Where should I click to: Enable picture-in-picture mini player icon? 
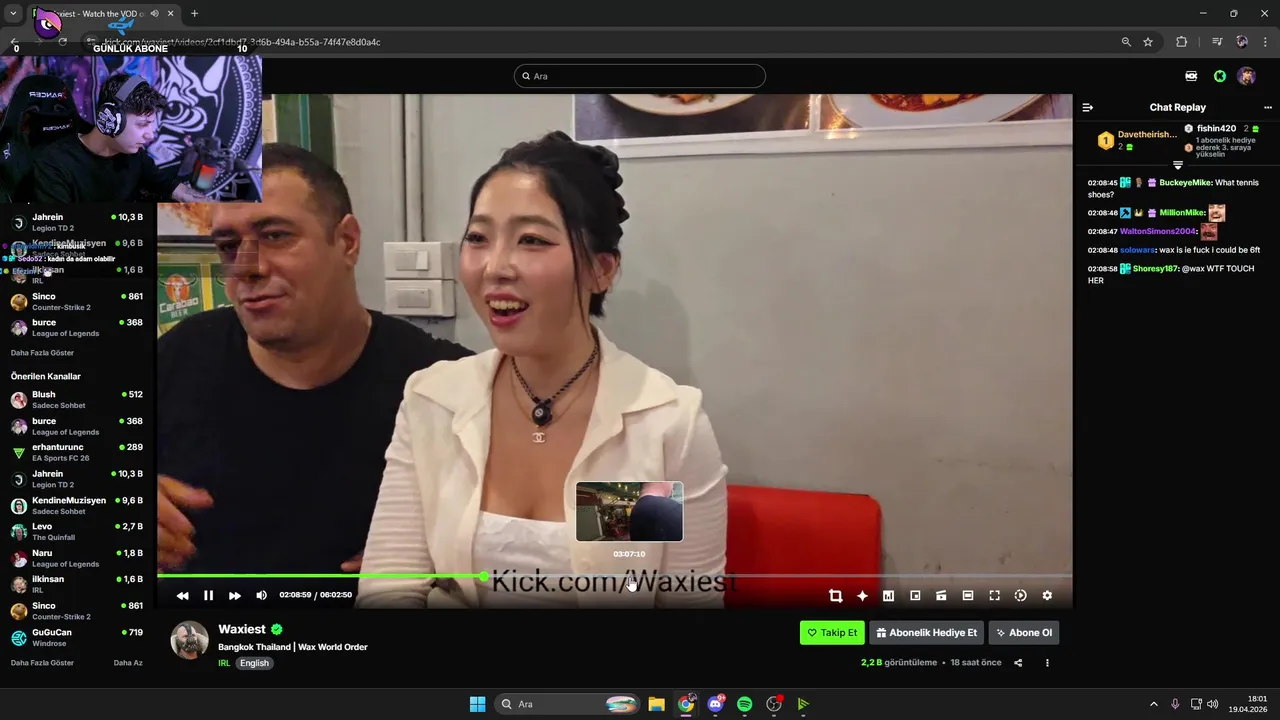pyautogui.click(x=915, y=596)
